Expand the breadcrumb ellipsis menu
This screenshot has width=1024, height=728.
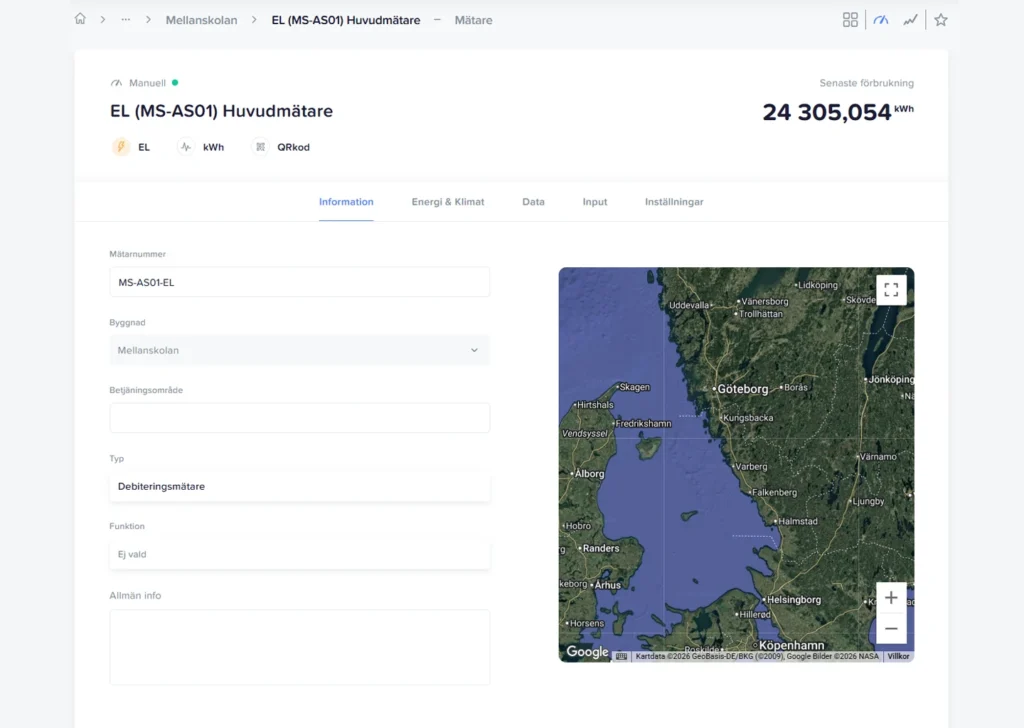pos(126,20)
